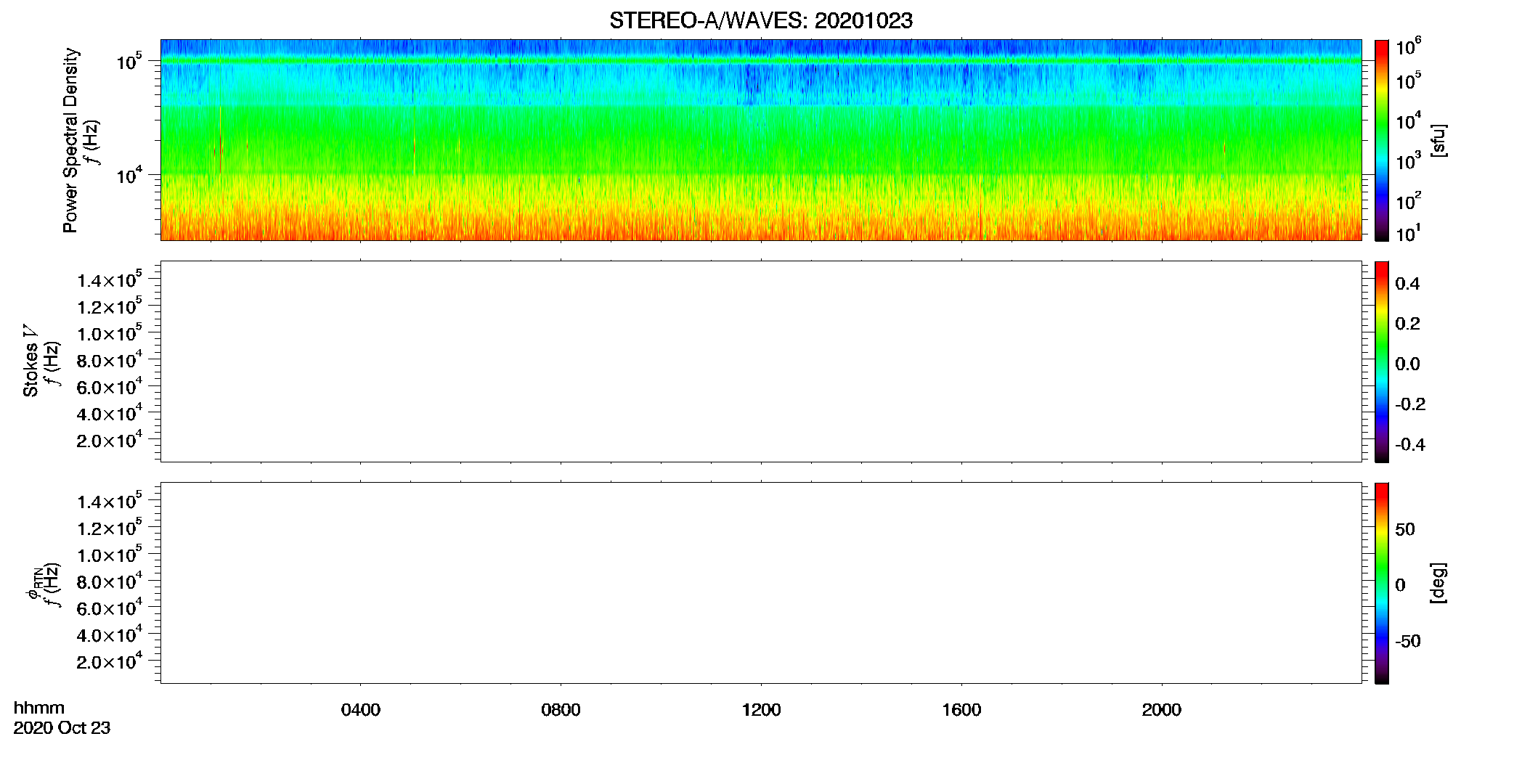Click the 1200 time tick label
The width and height of the screenshot is (1522, 784).
761,710
